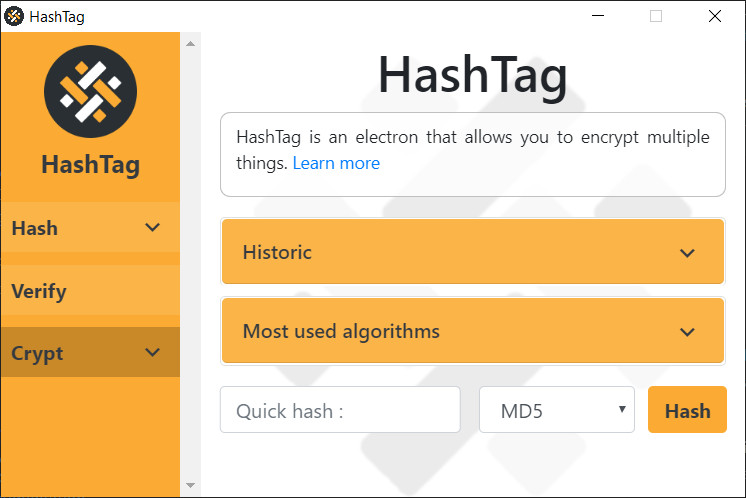Close the HashTag window

(715, 16)
